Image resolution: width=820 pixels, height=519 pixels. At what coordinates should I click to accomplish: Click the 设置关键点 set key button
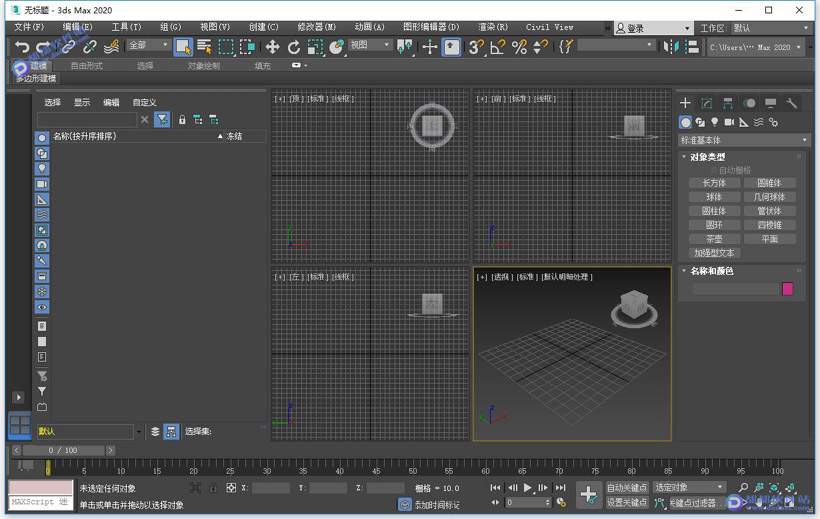click(x=627, y=502)
